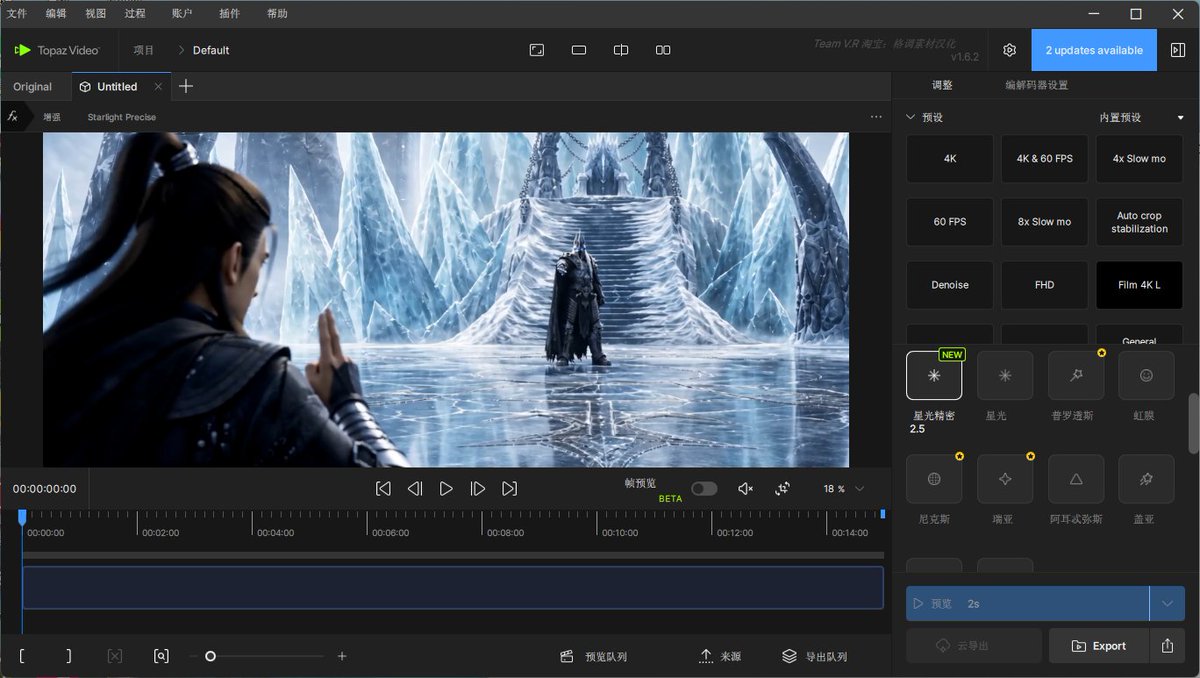Switch to the 编解码器设置 tab
Viewport: 1200px width, 678px height.
[x=1036, y=85]
